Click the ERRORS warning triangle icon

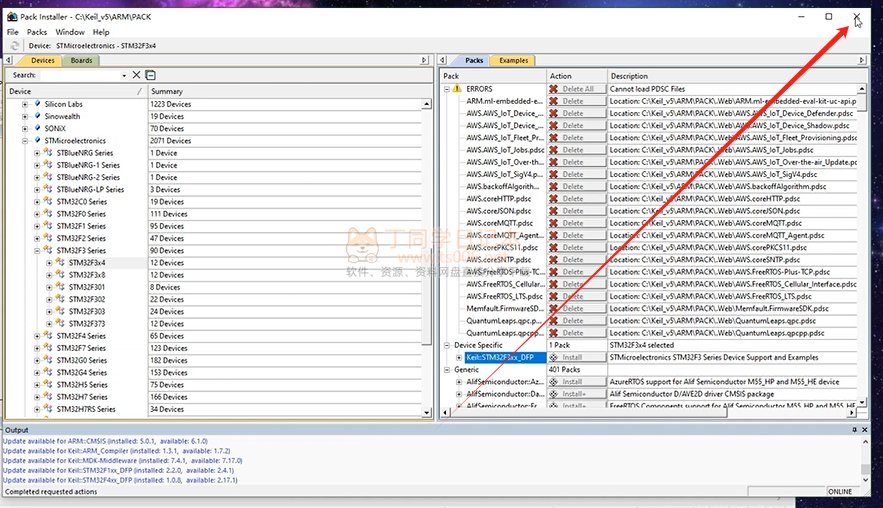[459, 89]
